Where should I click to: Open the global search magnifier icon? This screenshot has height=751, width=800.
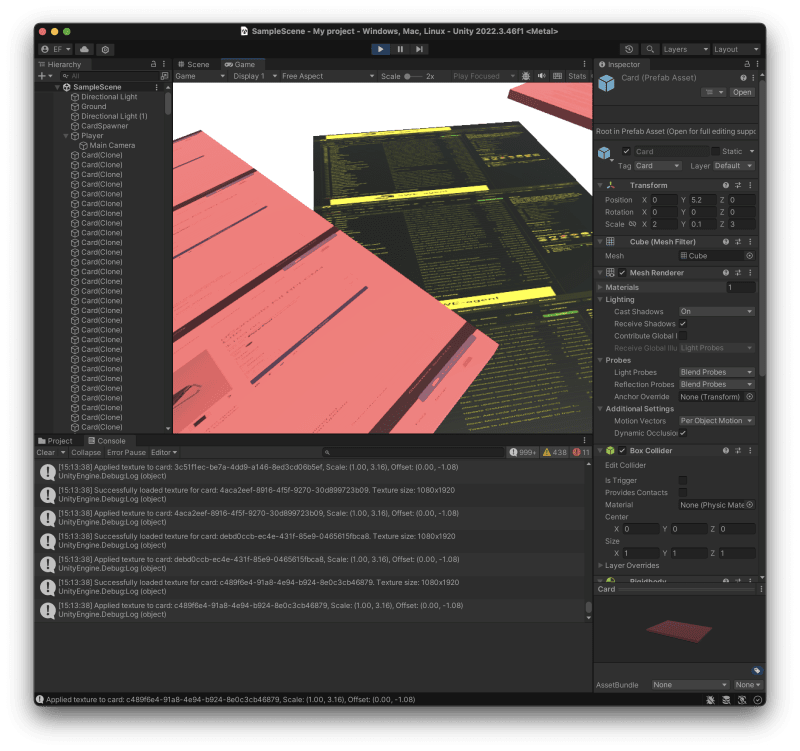649,49
